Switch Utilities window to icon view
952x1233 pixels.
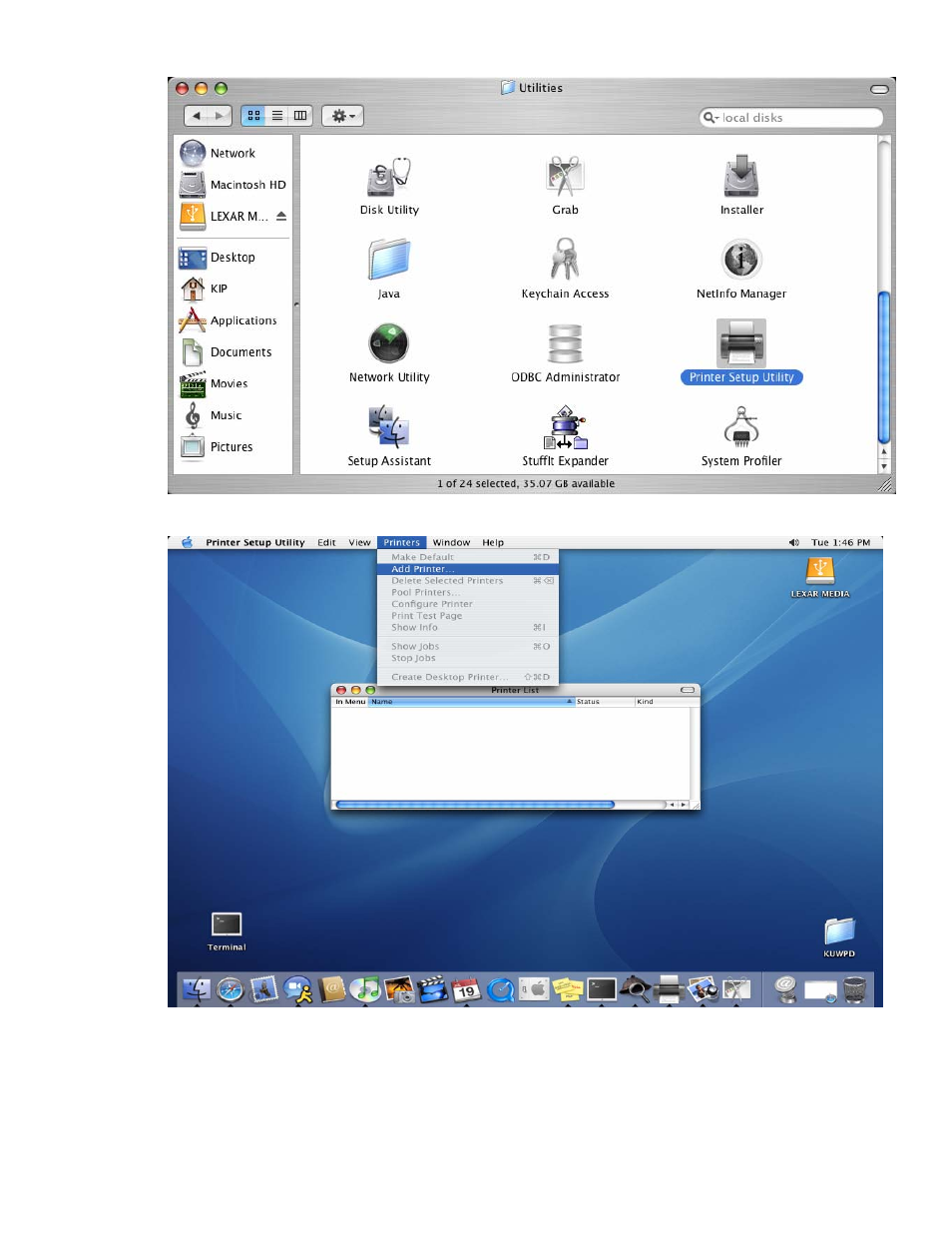[253, 116]
